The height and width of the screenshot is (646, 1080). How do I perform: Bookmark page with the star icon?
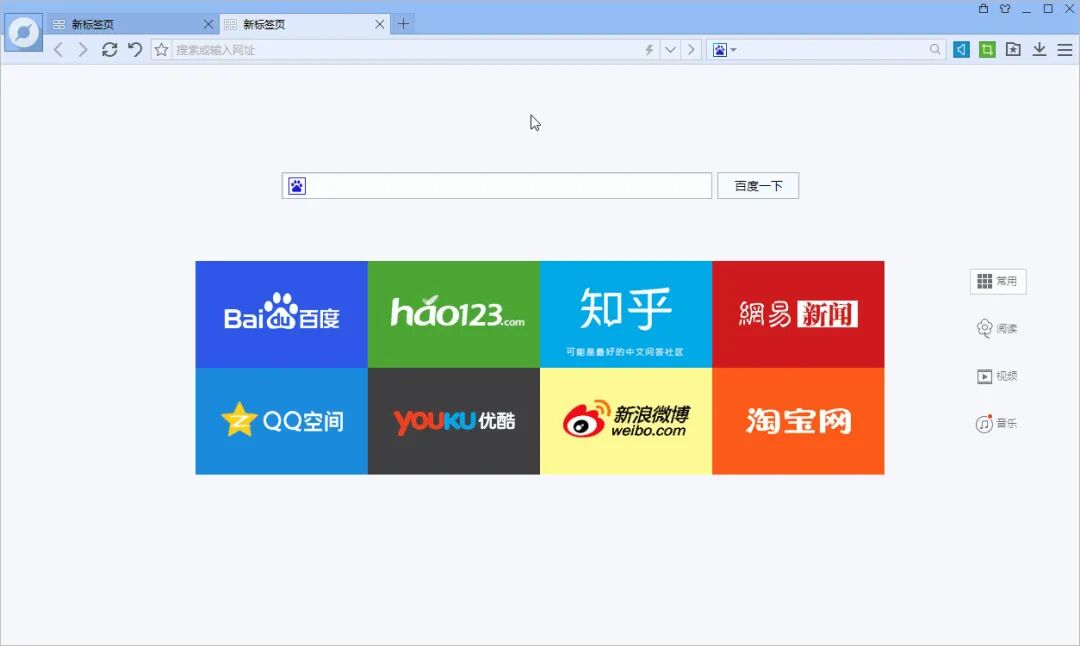coord(161,50)
